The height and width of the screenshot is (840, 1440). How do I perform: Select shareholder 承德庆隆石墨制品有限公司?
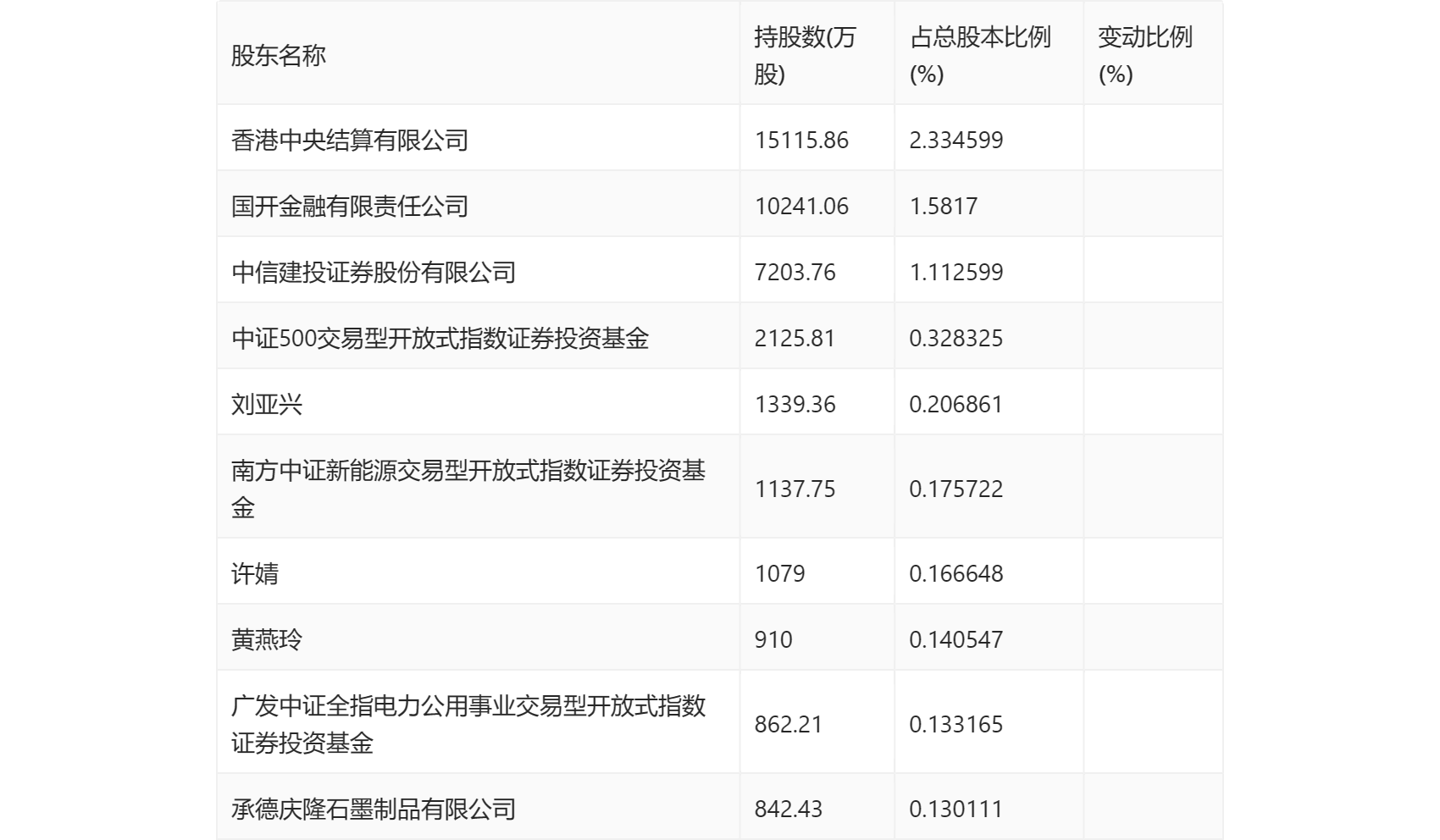click(x=374, y=809)
